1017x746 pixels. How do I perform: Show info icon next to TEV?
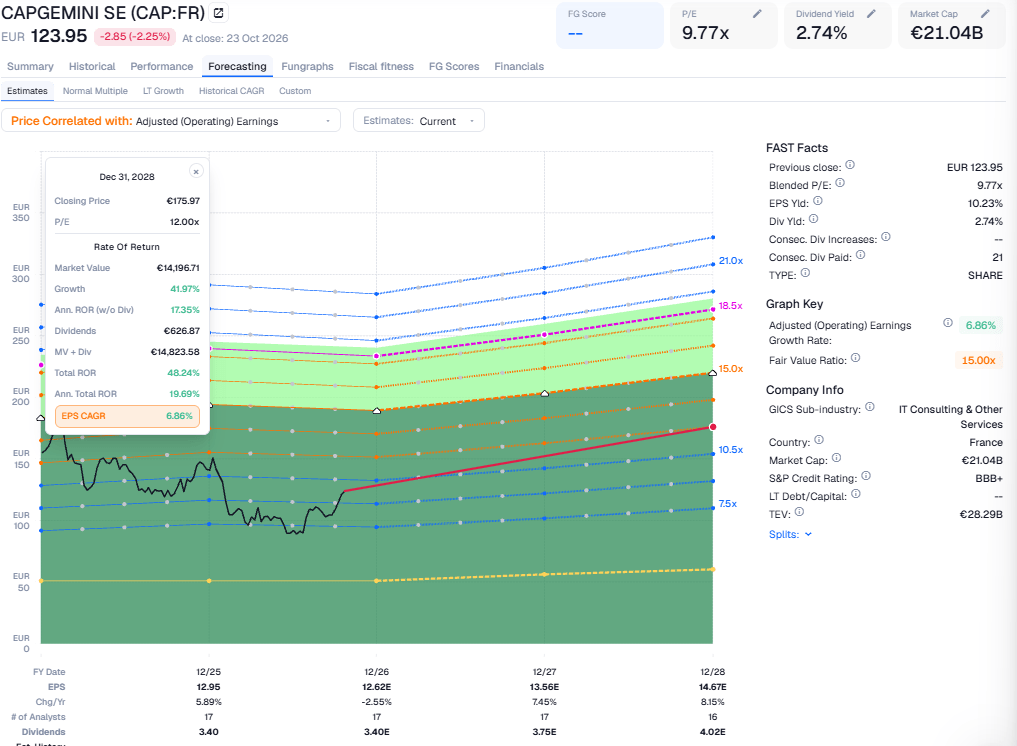(799, 512)
